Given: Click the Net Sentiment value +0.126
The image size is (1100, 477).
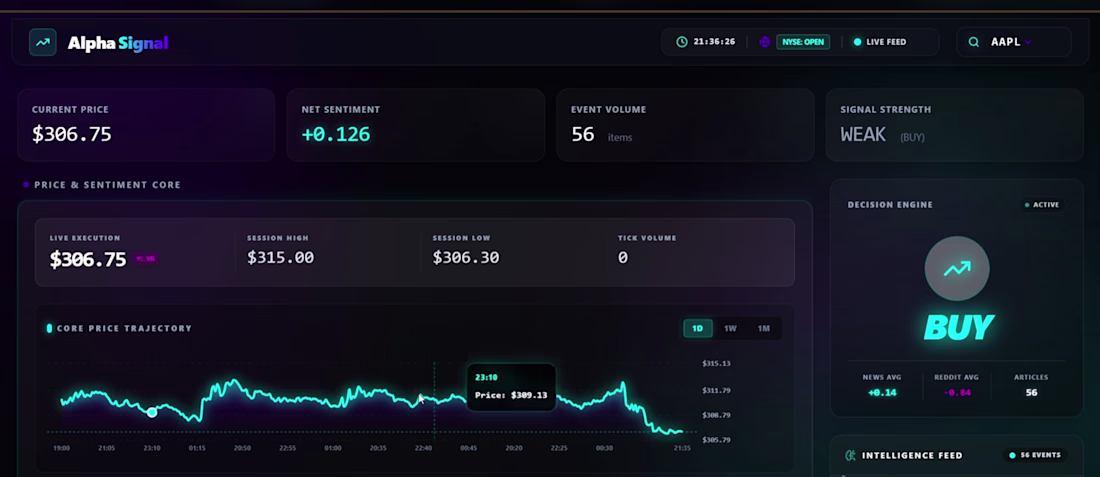Looking at the screenshot, I should (335, 134).
